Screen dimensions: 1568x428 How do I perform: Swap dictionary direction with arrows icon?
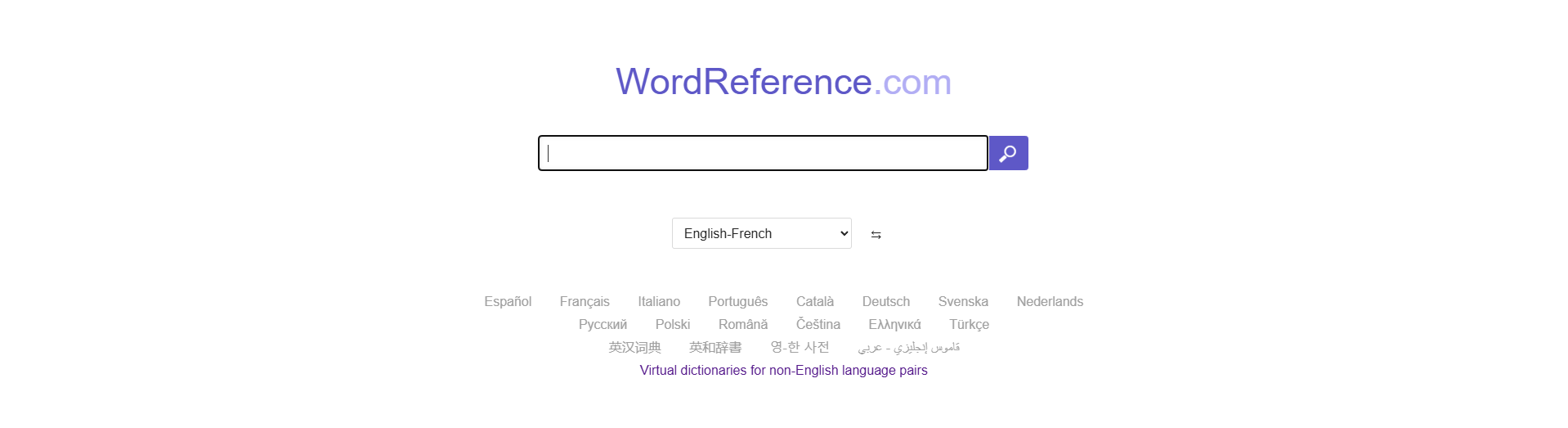click(876, 235)
